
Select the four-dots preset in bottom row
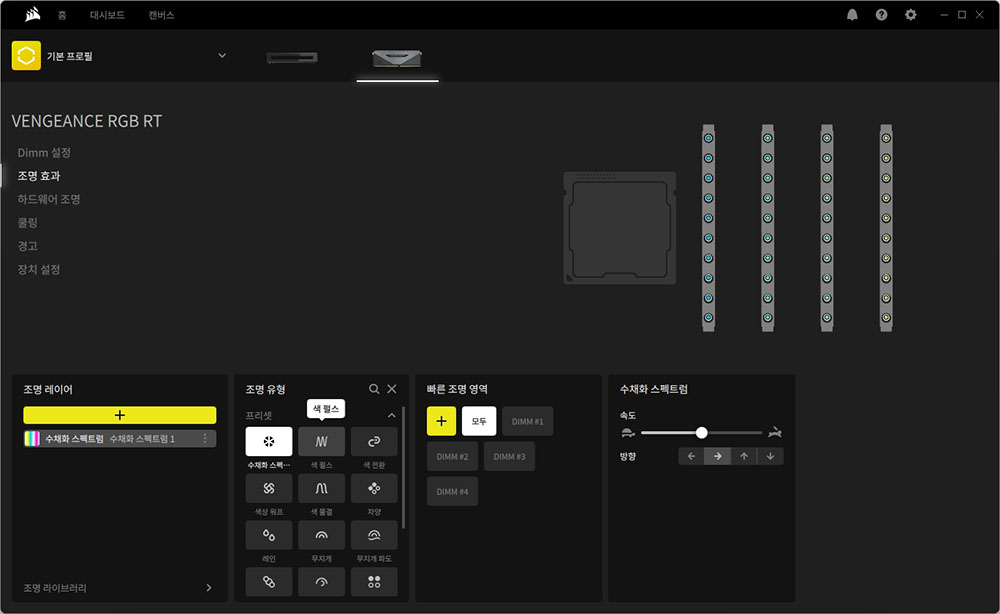point(374,581)
